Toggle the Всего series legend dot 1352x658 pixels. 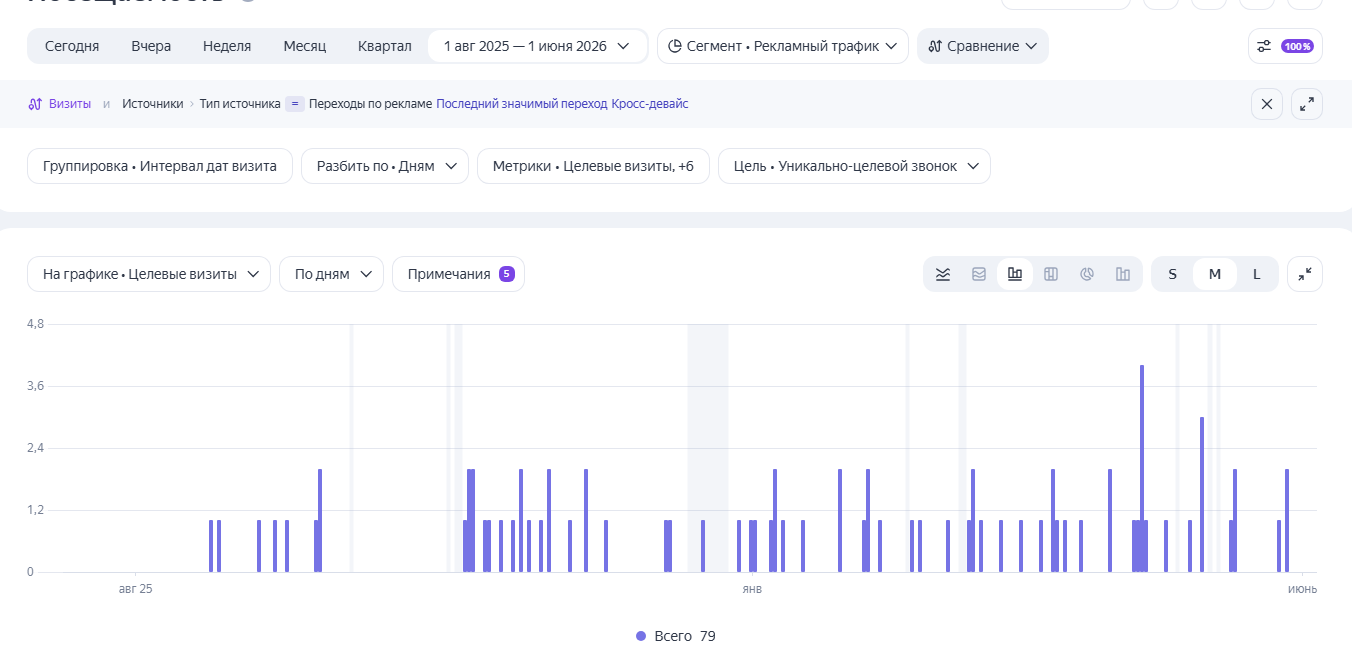tap(641, 636)
